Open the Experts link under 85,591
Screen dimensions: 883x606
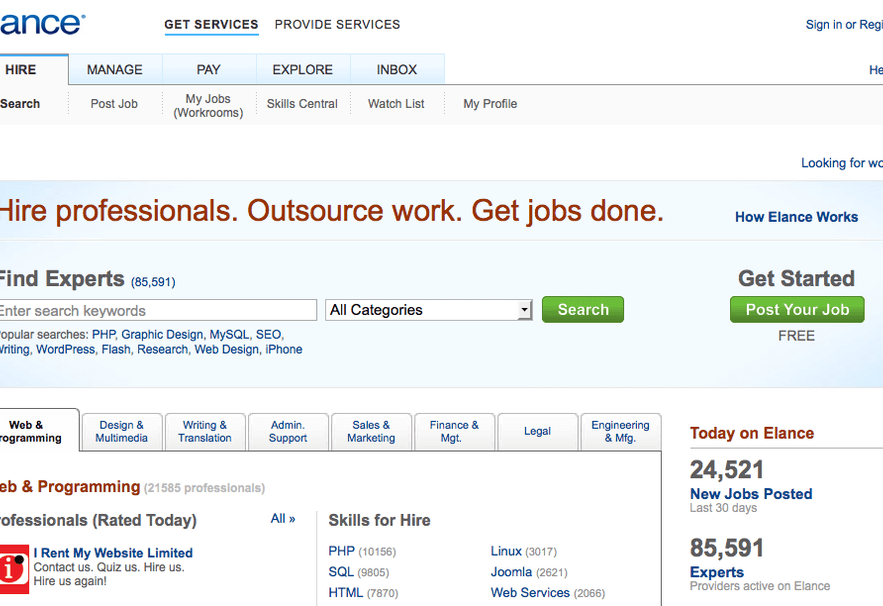pos(717,572)
